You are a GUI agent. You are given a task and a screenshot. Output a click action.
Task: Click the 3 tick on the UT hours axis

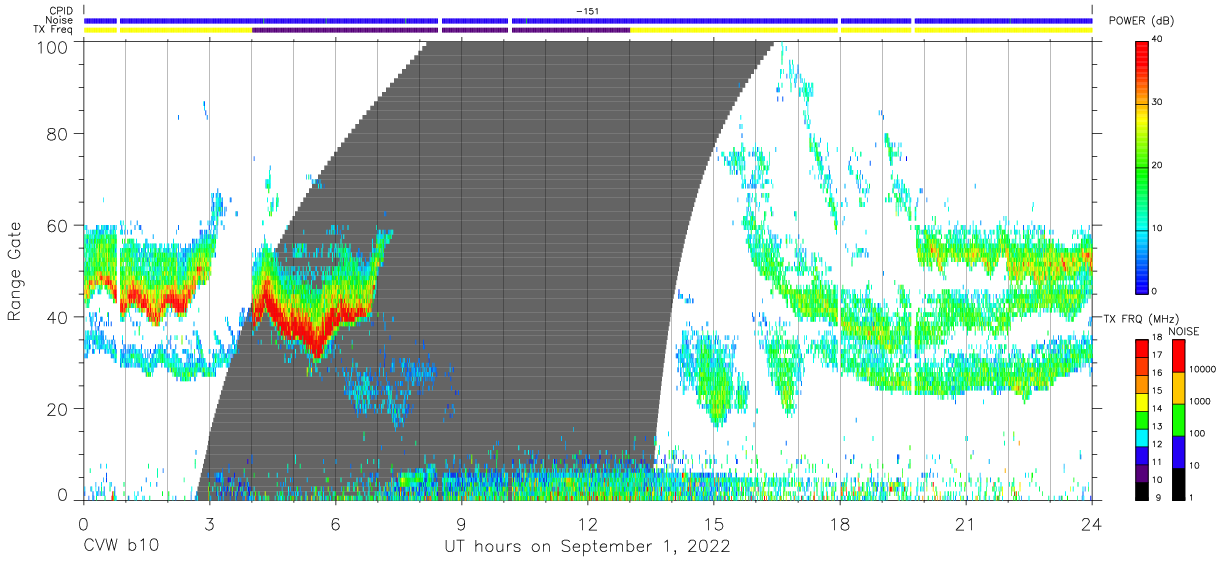pos(209,522)
